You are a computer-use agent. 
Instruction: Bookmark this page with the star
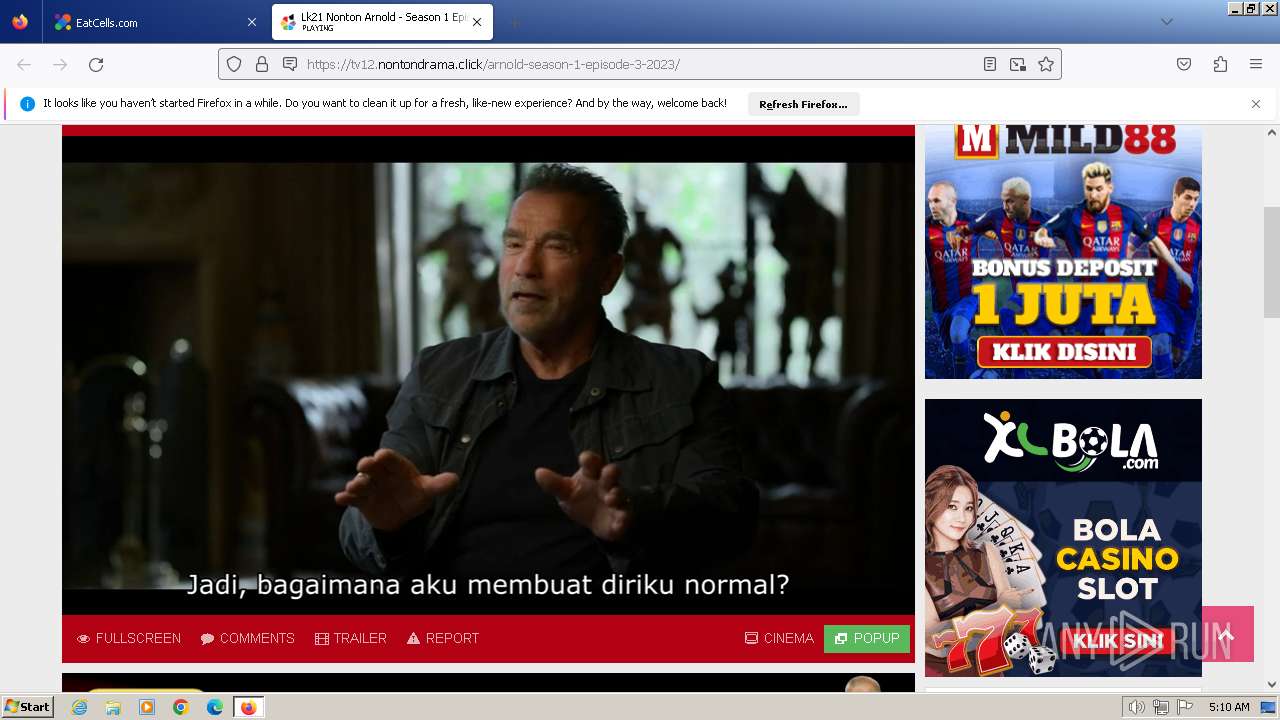tap(1046, 64)
